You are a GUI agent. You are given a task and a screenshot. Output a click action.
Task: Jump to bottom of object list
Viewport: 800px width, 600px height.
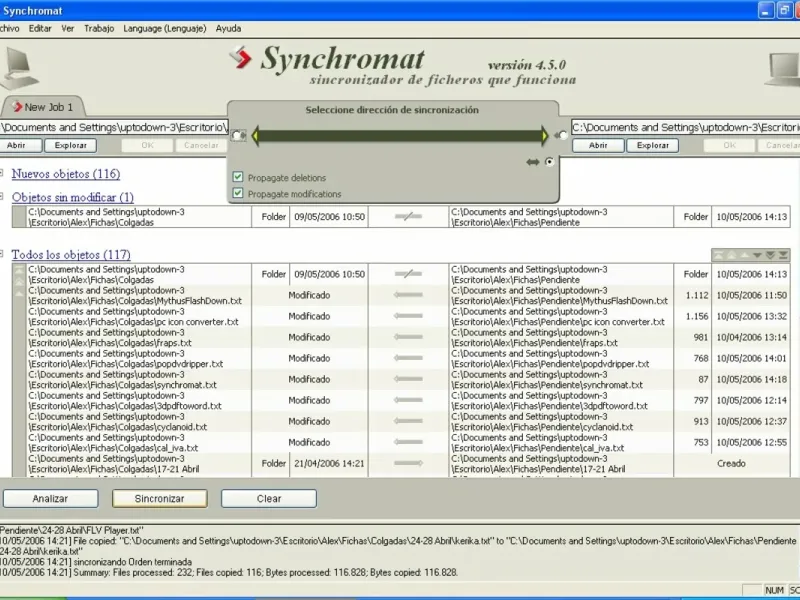783,255
